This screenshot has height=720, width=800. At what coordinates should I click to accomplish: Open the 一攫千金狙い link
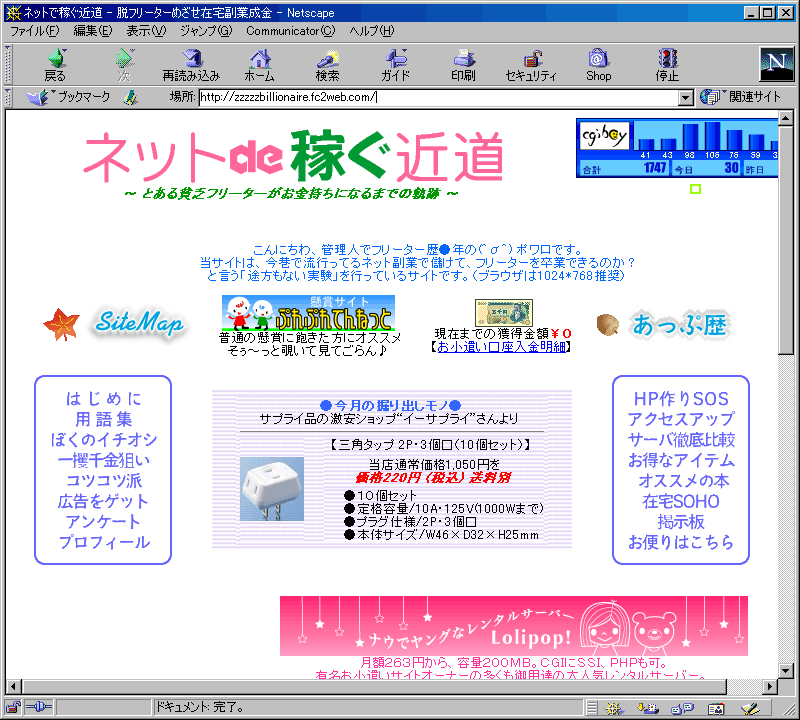pos(104,460)
